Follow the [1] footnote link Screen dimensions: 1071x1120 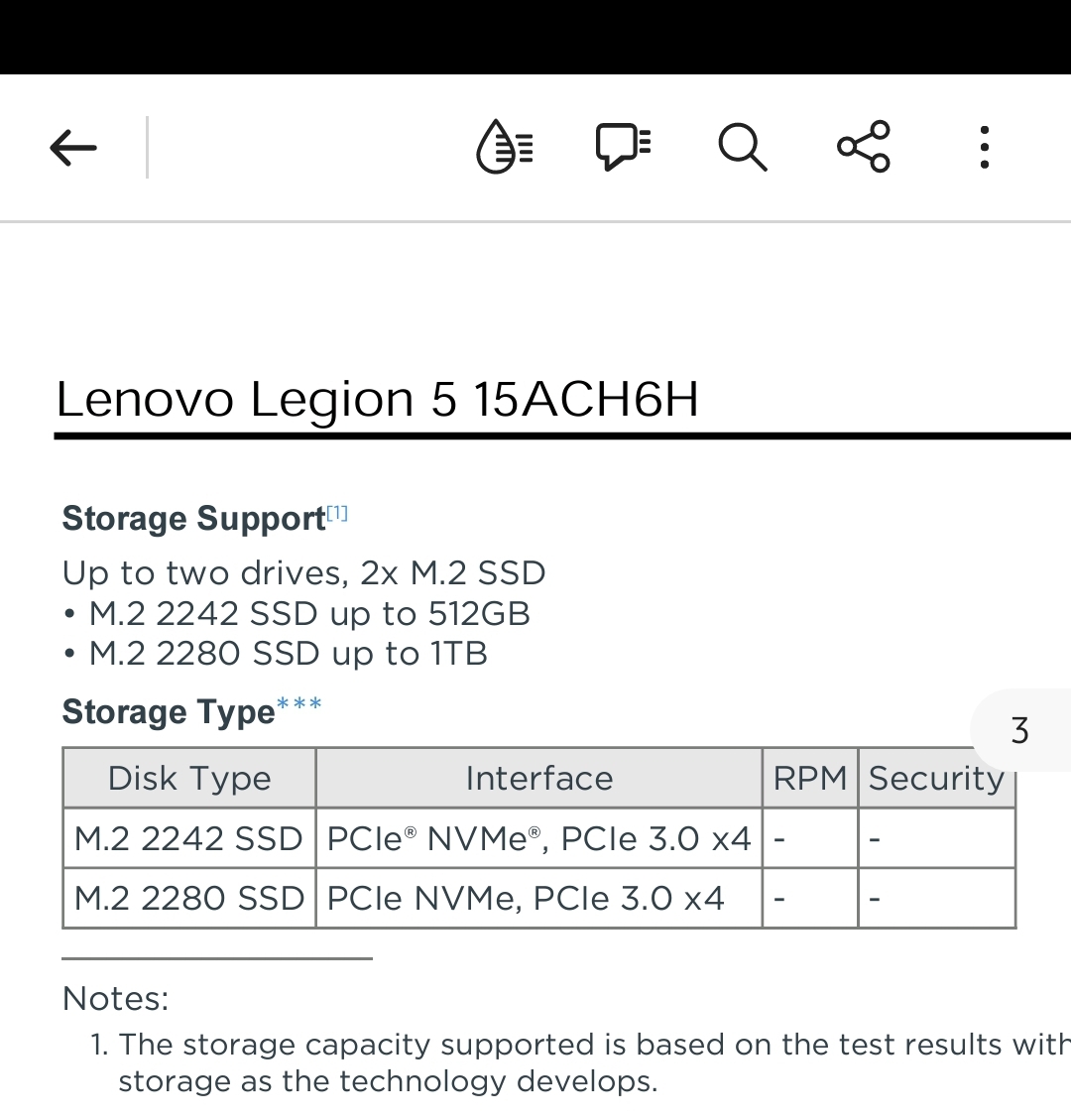pos(337,513)
